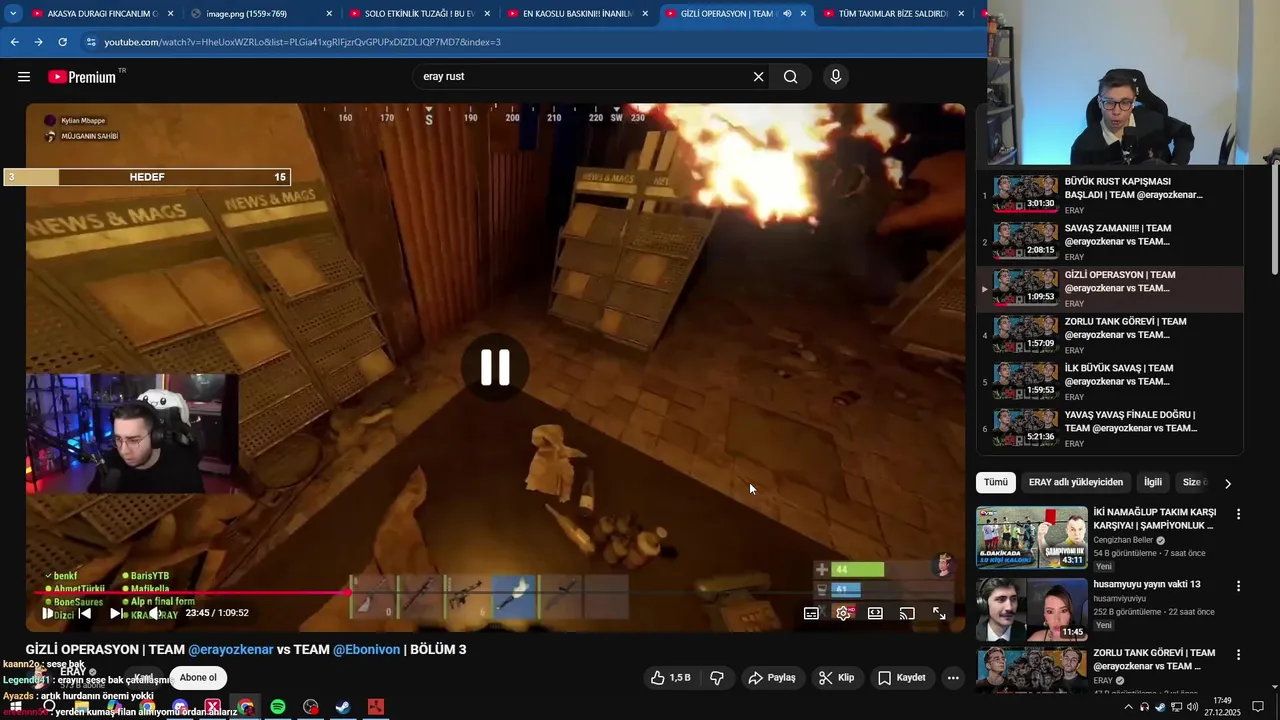
Task: Open Windows notification center
Action: coord(1258,707)
